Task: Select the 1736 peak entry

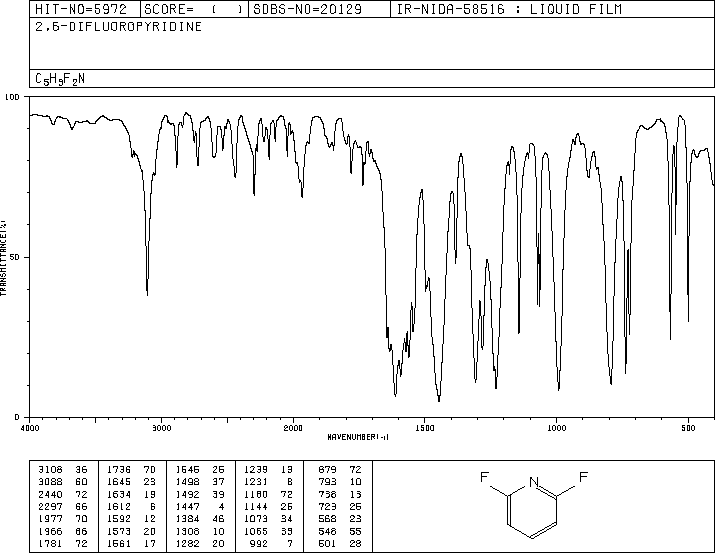Action: (131, 469)
